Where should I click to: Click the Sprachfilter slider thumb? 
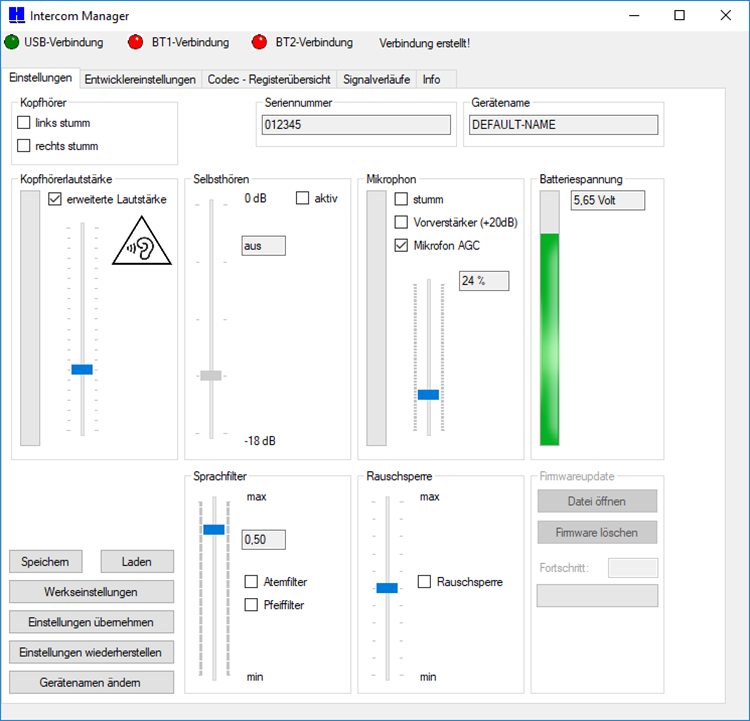point(214,529)
